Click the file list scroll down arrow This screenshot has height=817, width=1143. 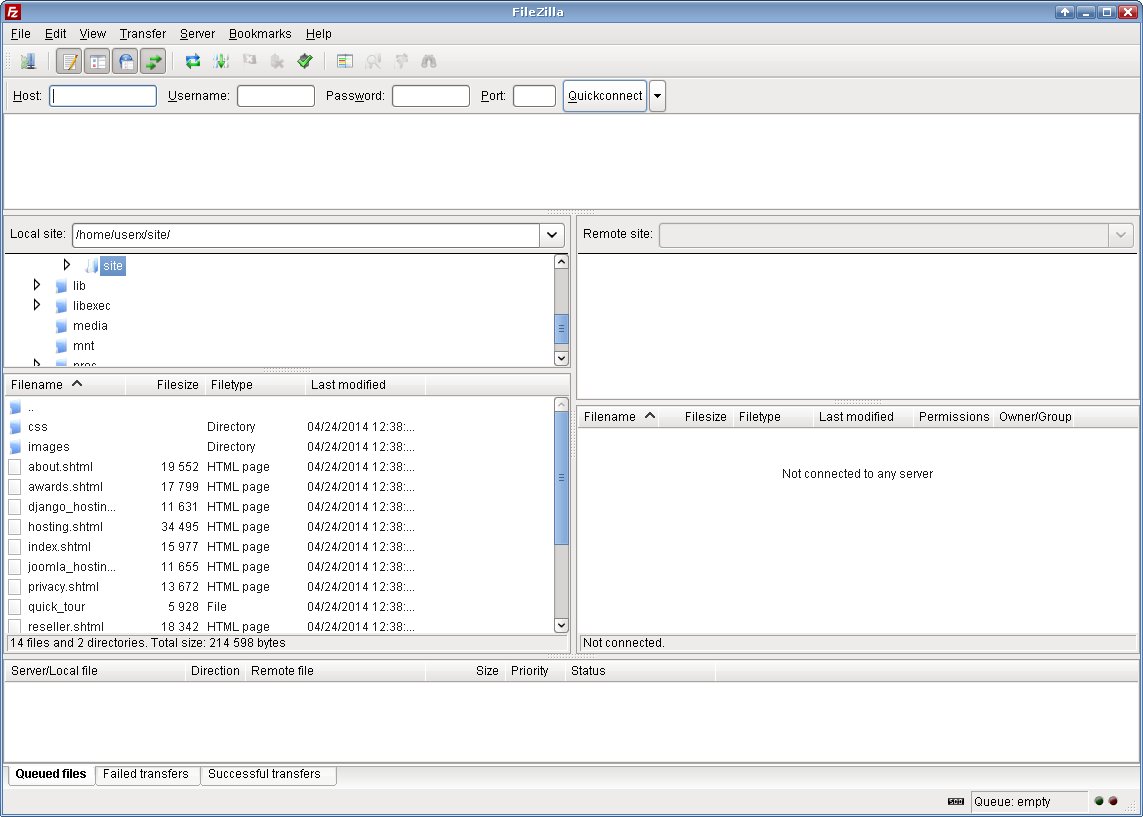pos(561,625)
